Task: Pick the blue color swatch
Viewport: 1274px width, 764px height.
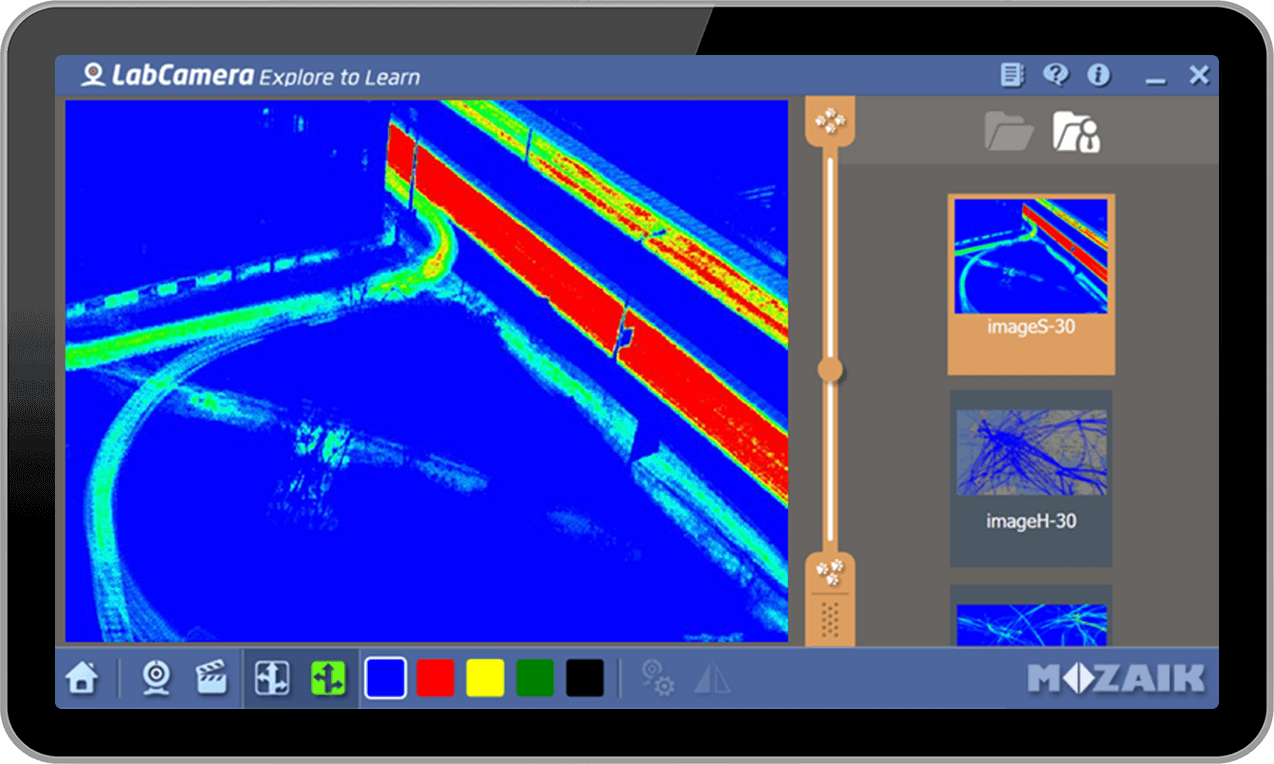Action: (386, 678)
